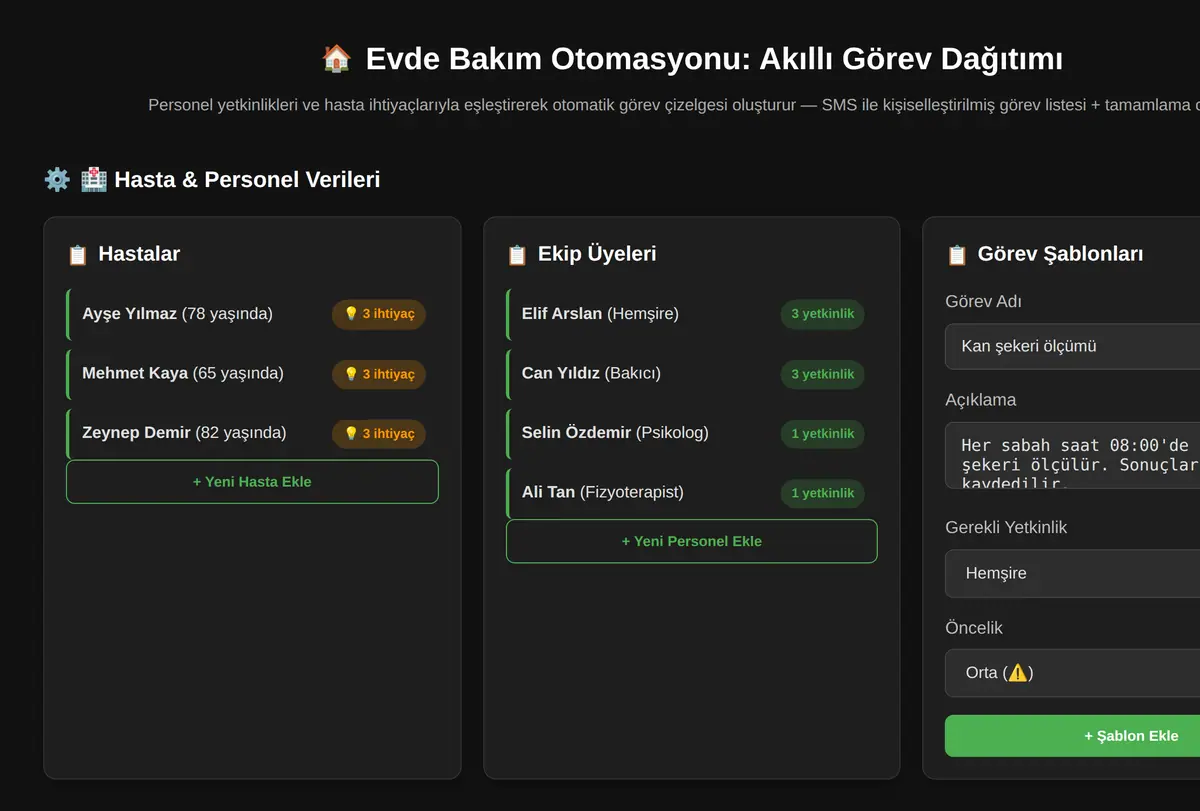Select the Ayşe Yılmaz patient row
Image resolution: width=1200 pixels, height=811 pixels.
[252, 314]
